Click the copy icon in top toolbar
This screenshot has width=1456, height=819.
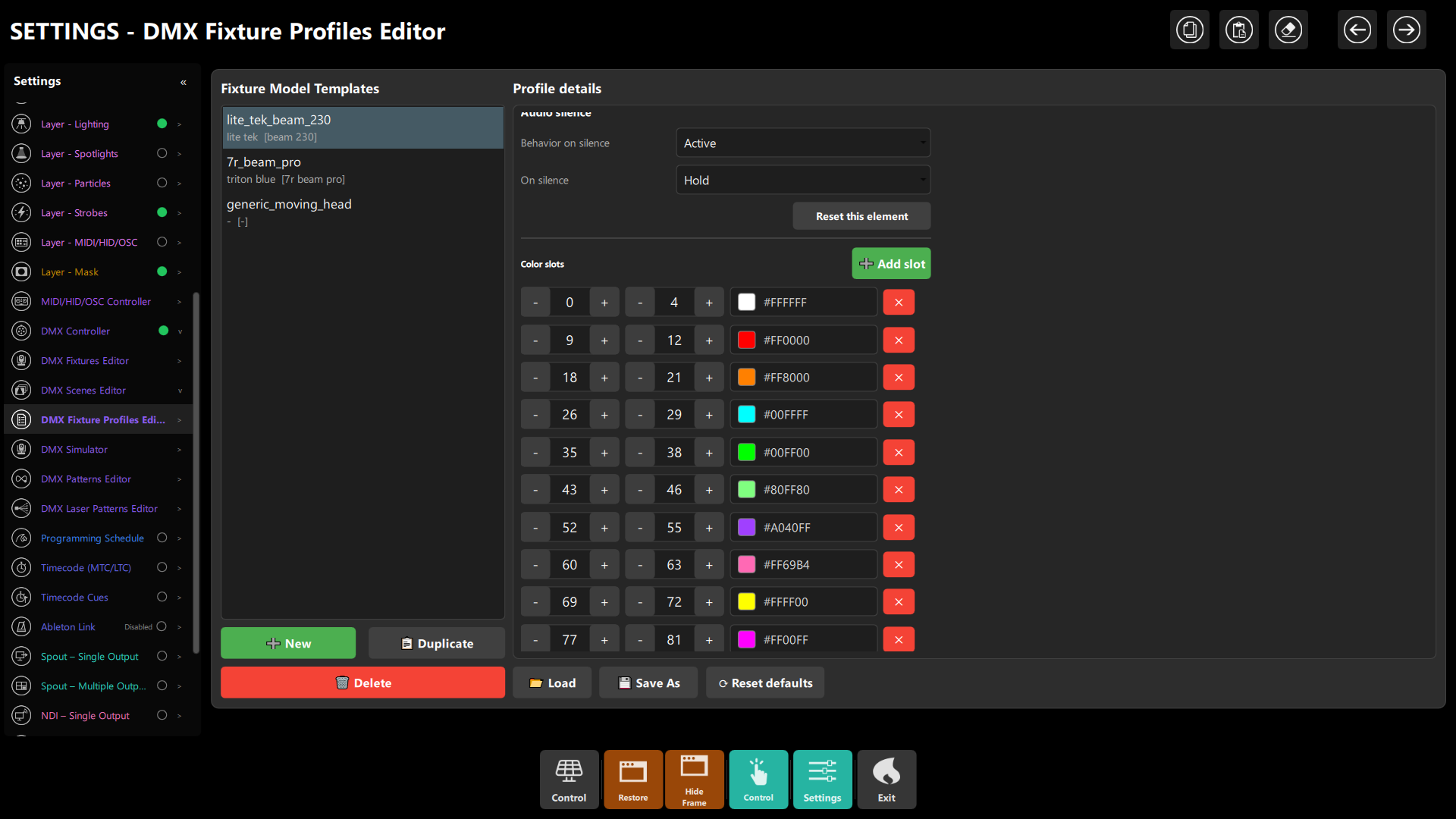pos(1190,30)
